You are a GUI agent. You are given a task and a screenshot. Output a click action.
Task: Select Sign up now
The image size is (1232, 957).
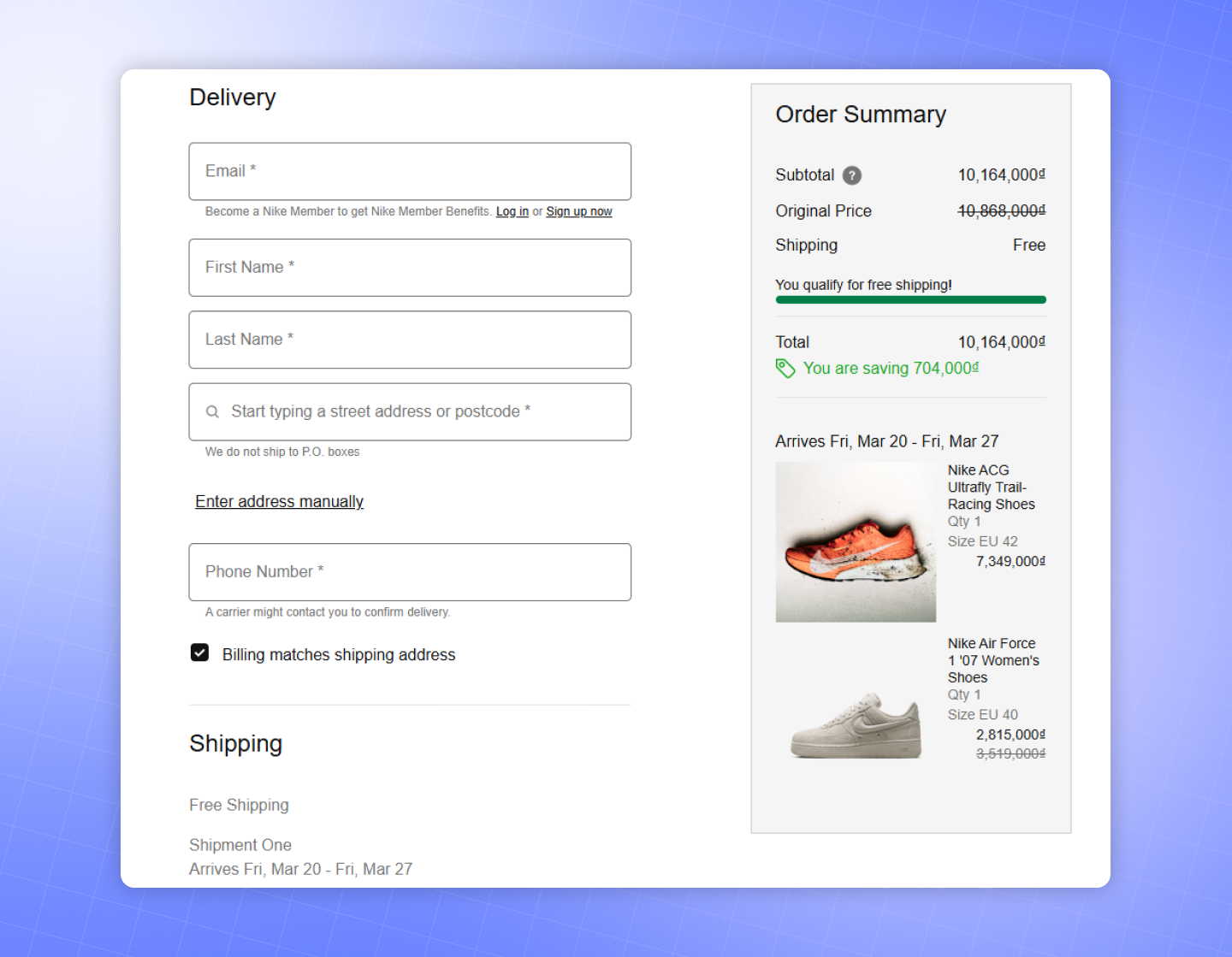tap(579, 211)
